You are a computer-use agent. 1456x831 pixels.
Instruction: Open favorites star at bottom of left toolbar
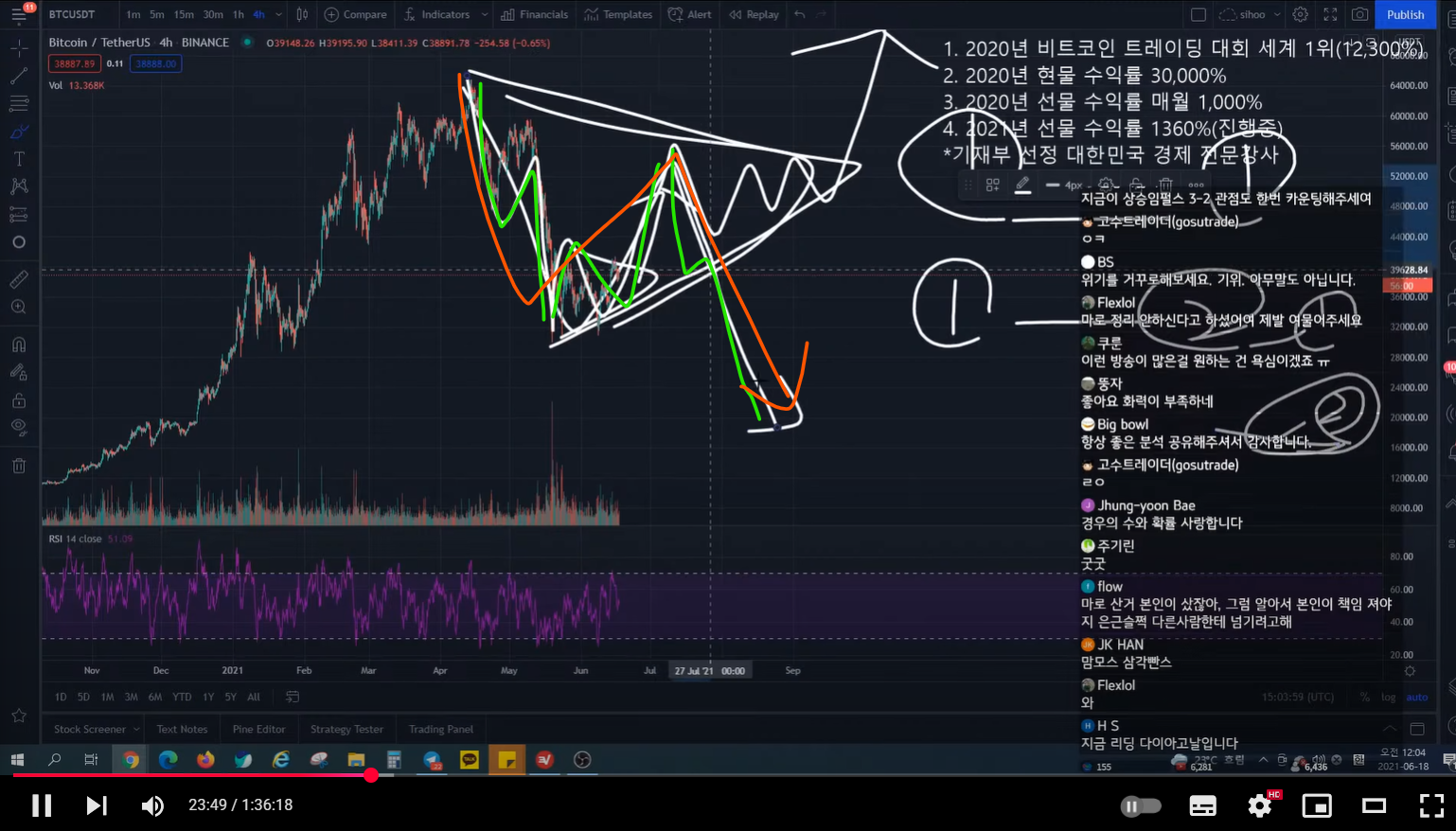coord(18,716)
